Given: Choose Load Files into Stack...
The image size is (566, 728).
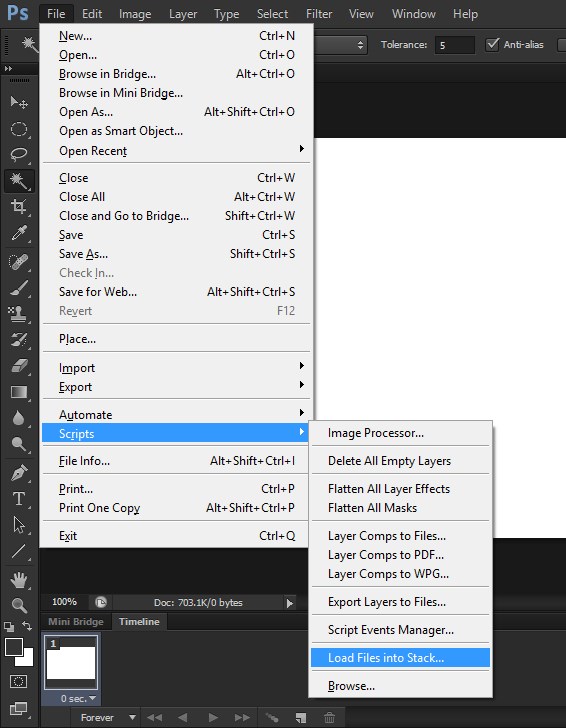Looking at the screenshot, I should click(x=400, y=658).
